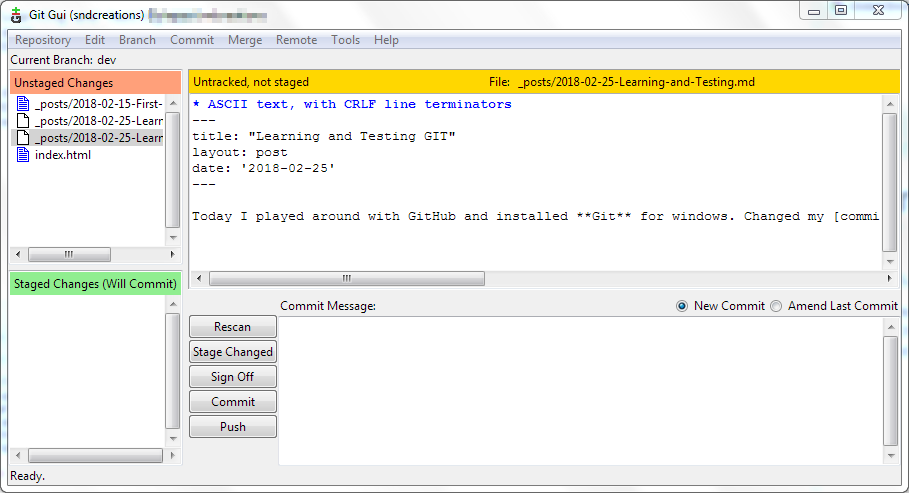Screen dimensions: 909x493
Task: Click horizontal scrollbar thumb in diff view
Action: (347, 278)
